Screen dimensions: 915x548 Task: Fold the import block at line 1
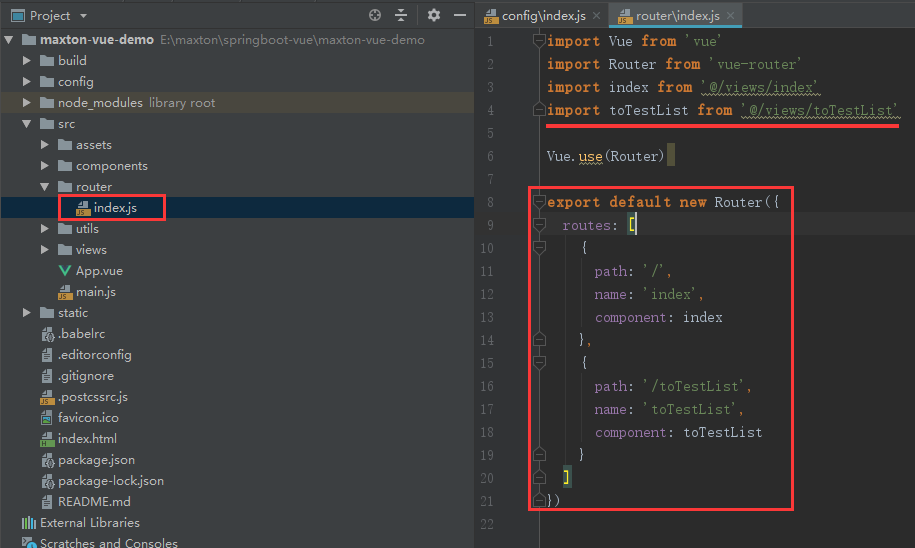click(539, 41)
